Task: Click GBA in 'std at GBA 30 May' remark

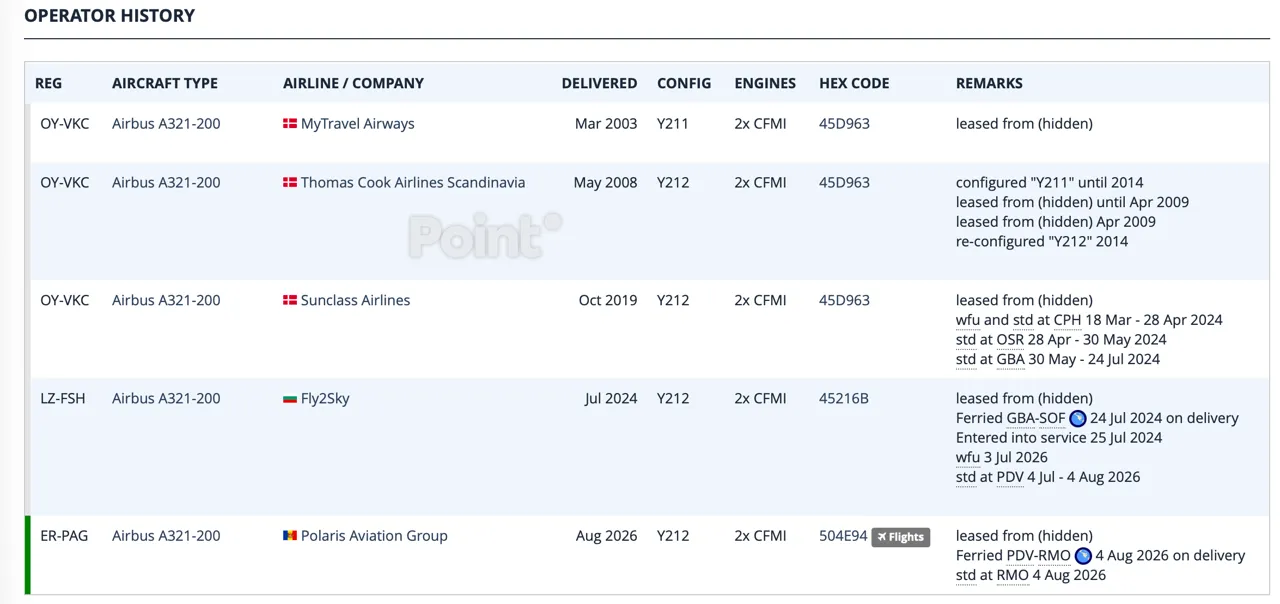Action: (x=1010, y=359)
